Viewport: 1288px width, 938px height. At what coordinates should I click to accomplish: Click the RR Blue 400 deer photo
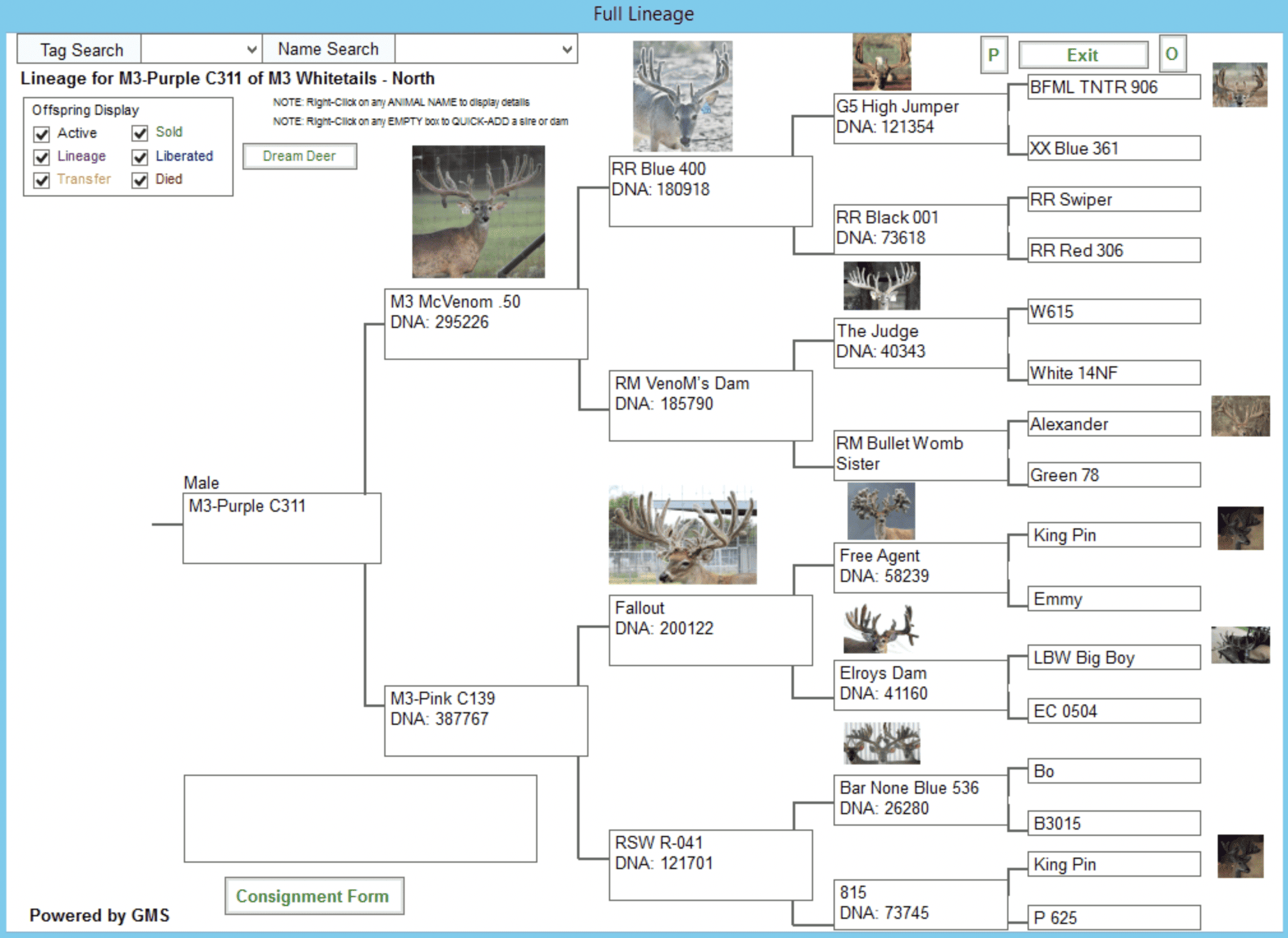click(x=682, y=96)
